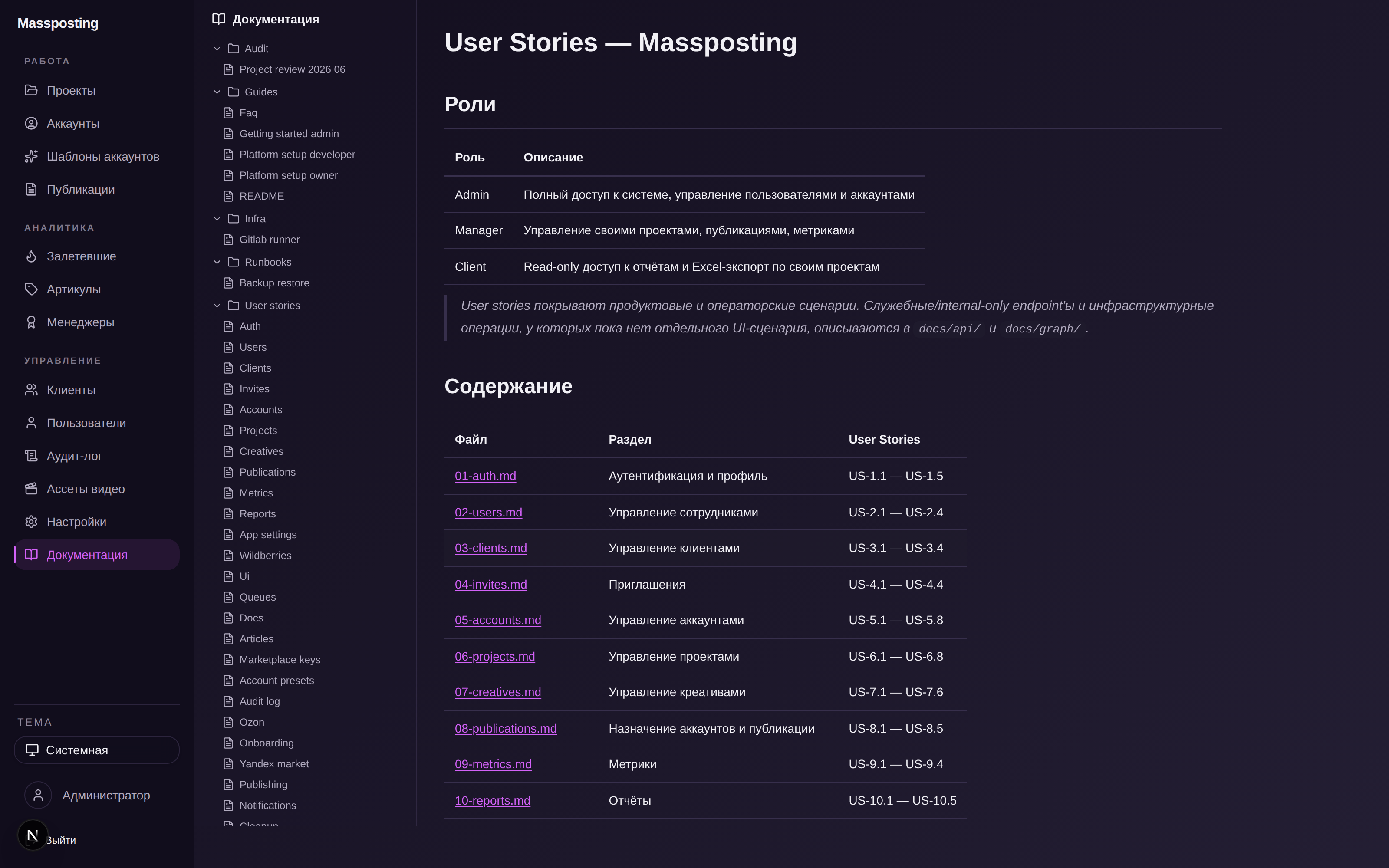Open the Wildberries user story
This screenshot has width=1389, height=868.
pos(265,556)
